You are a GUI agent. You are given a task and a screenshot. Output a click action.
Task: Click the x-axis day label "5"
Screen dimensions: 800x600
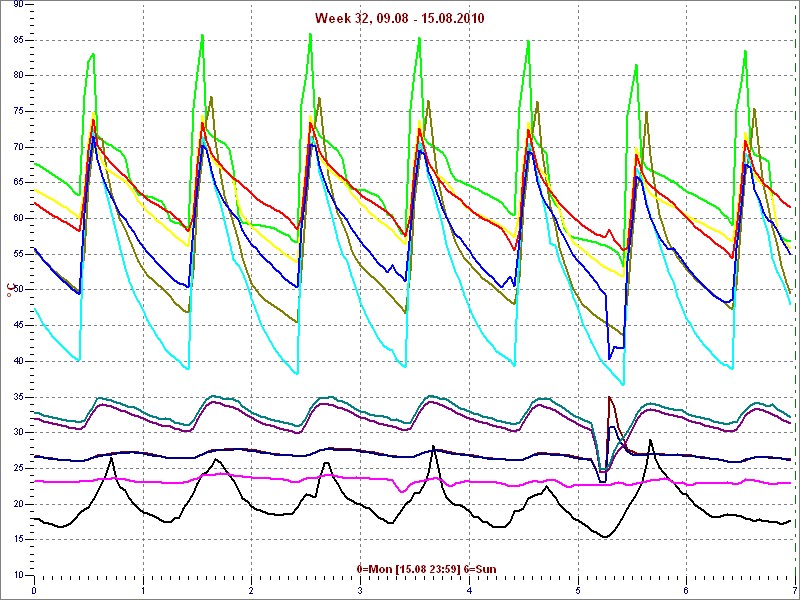point(578,591)
